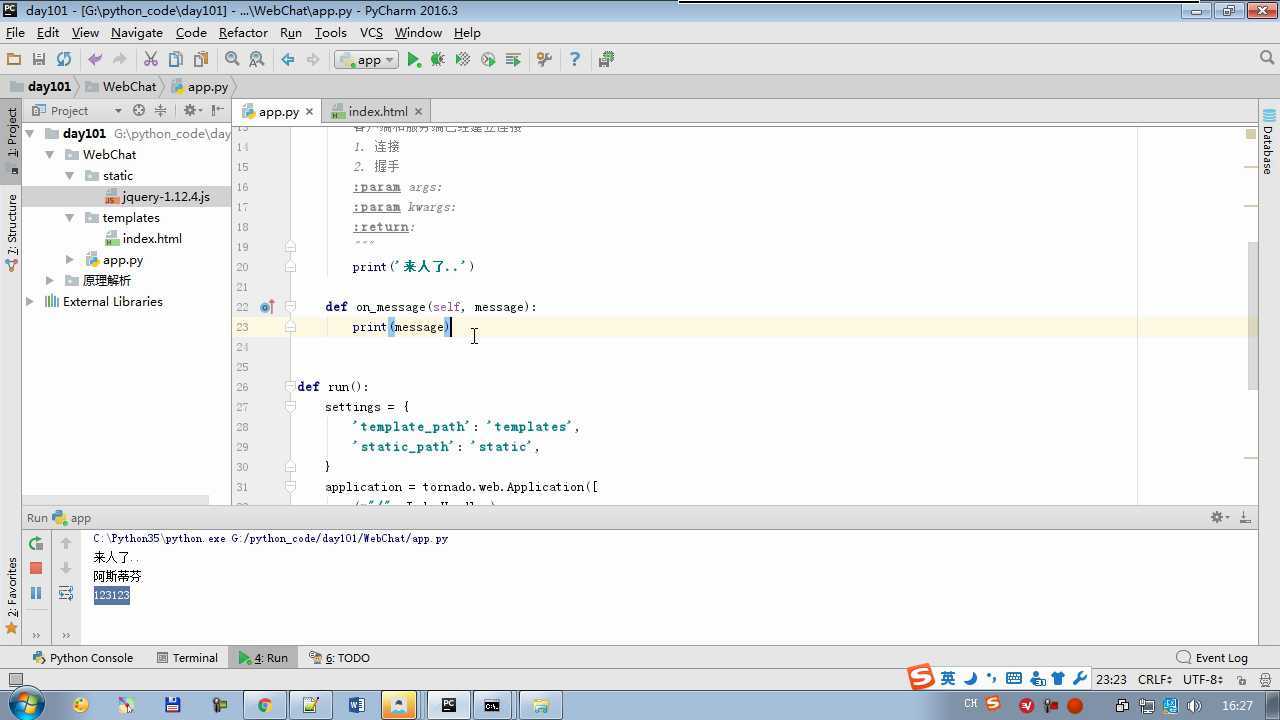Open Run panel gear settings
This screenshot has height=720, width=1280.
click(1219, 517)
